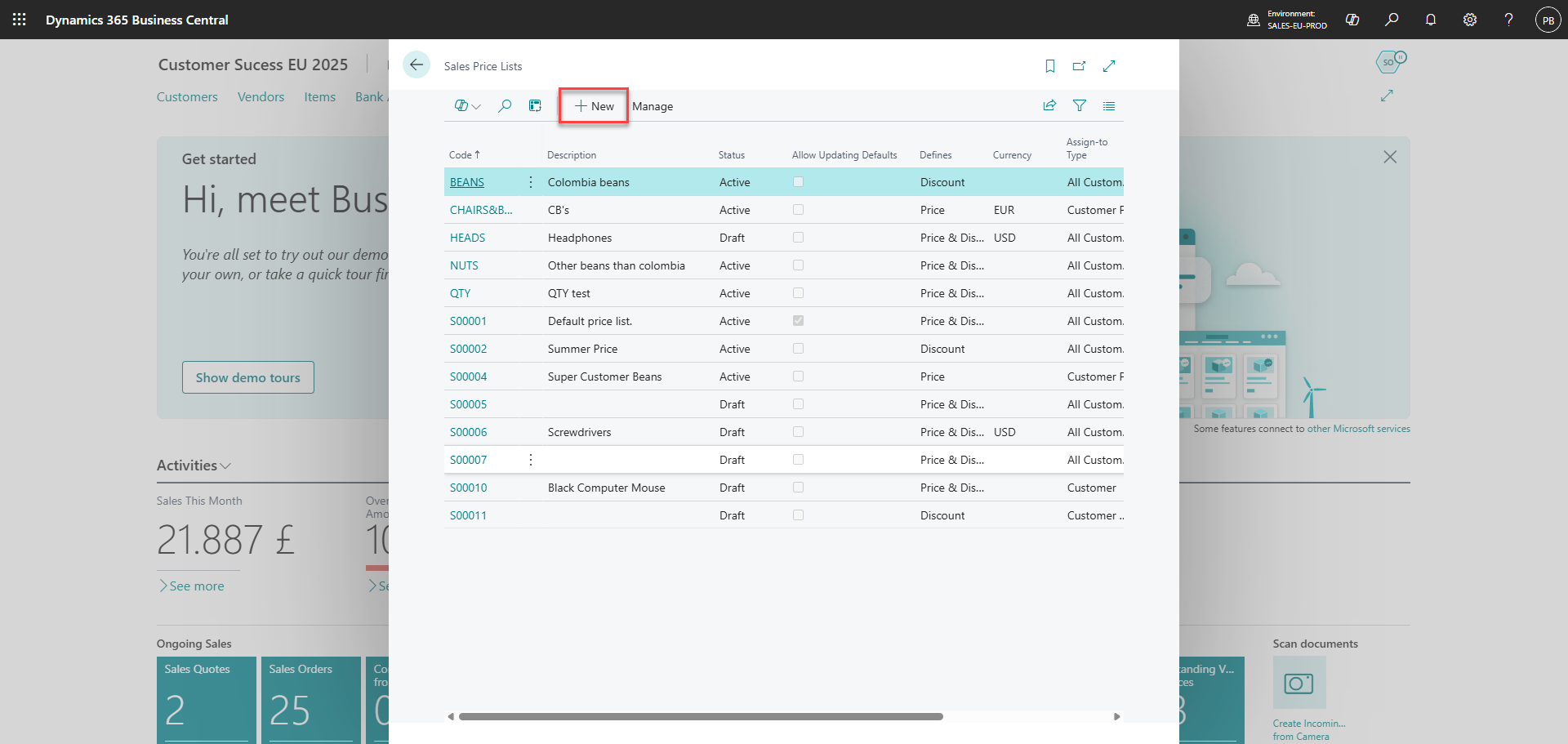
Task: Click the 21.887 £ sales figure
Action: click(225, 539)
